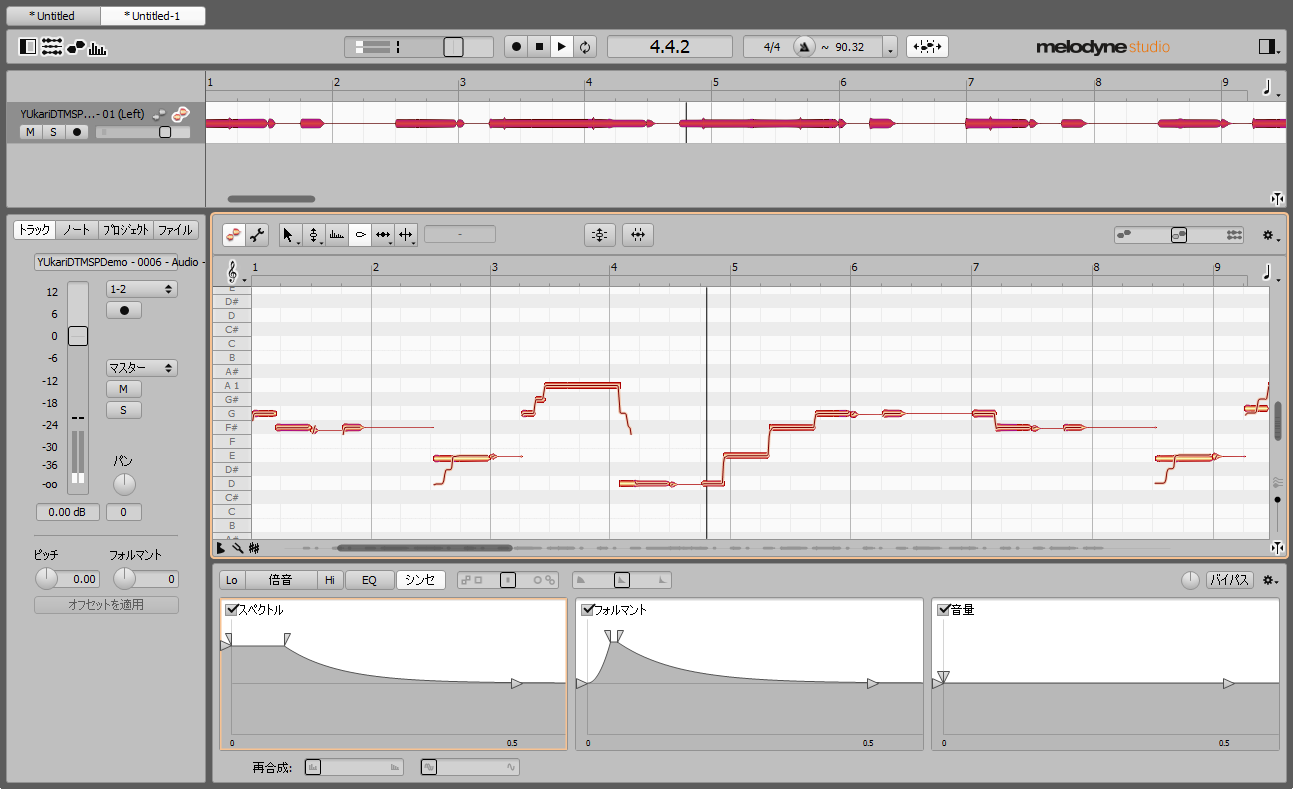Screen dimensions: 1293x789
Task: Open the マスター output dropdown
Action: coord(141,368)
